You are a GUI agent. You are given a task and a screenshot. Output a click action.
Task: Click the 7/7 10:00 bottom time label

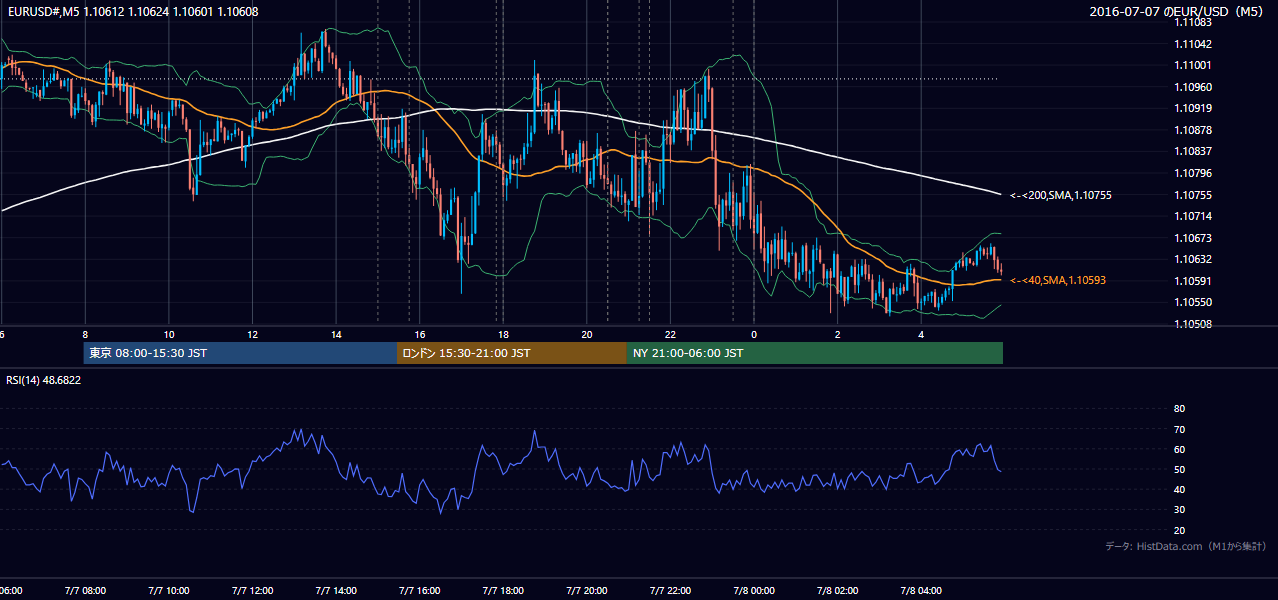[x=169, y=591]
